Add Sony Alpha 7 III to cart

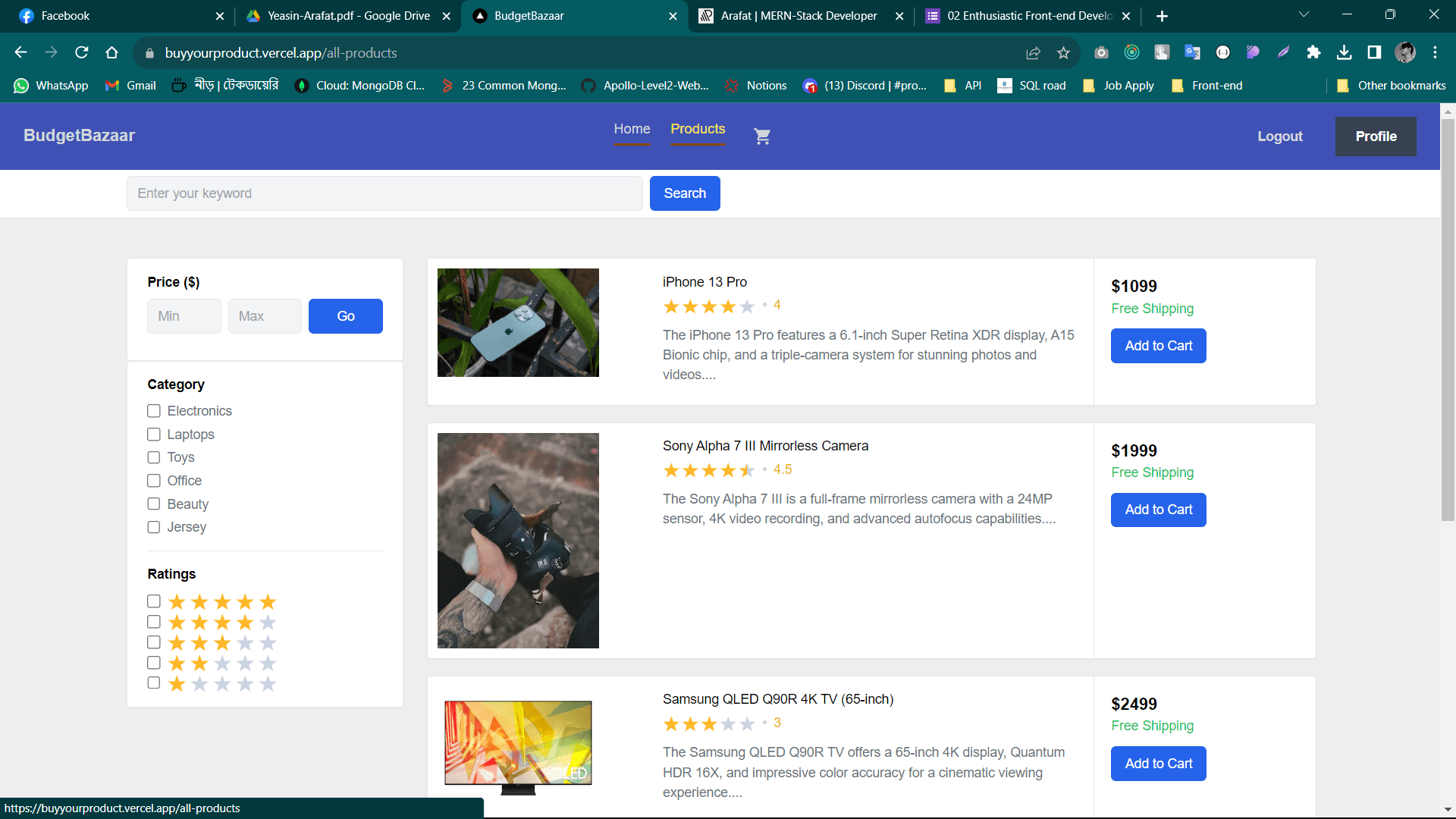tap(1159, 510)
